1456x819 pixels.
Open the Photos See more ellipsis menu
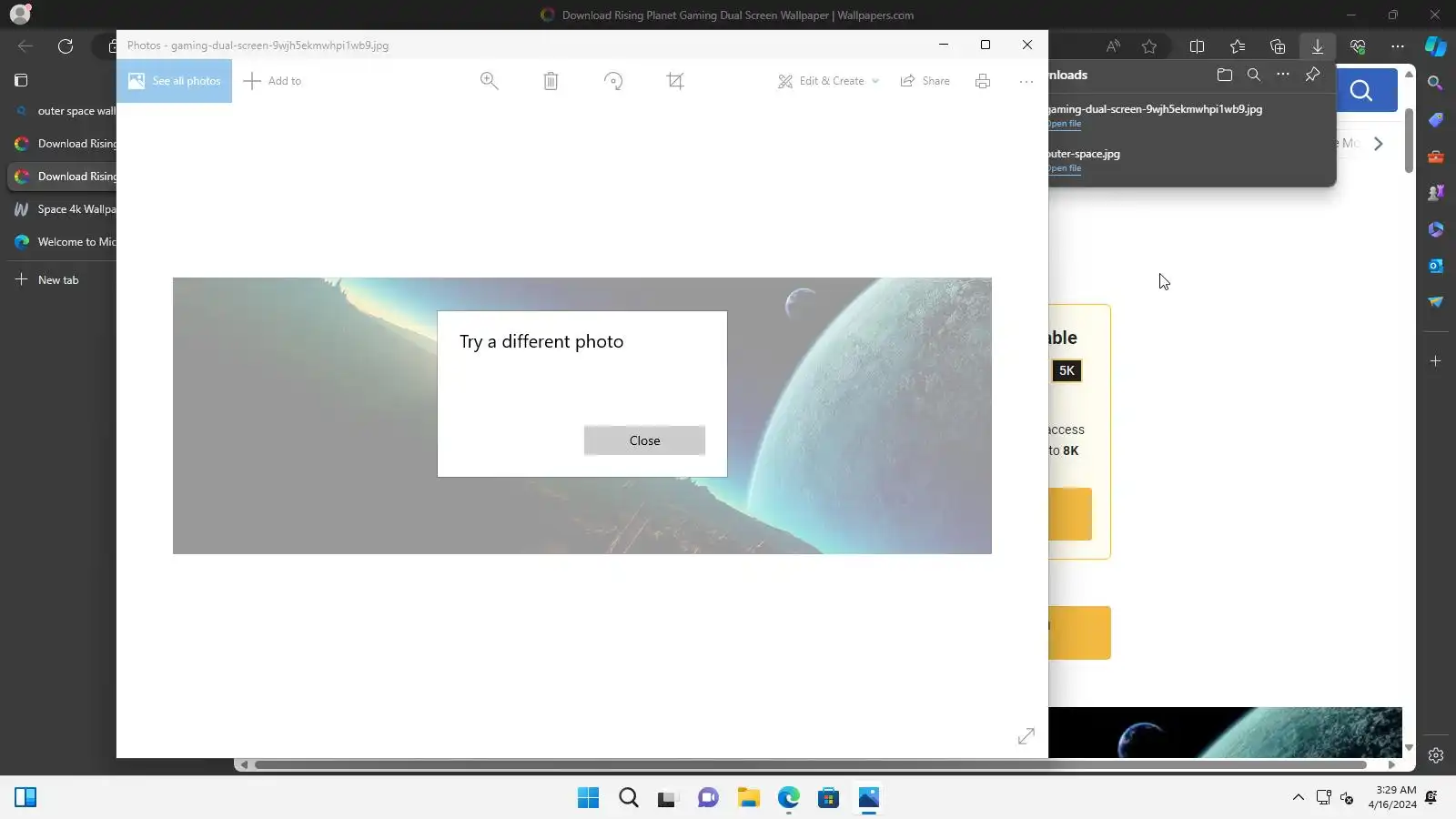coord(1026,81)
